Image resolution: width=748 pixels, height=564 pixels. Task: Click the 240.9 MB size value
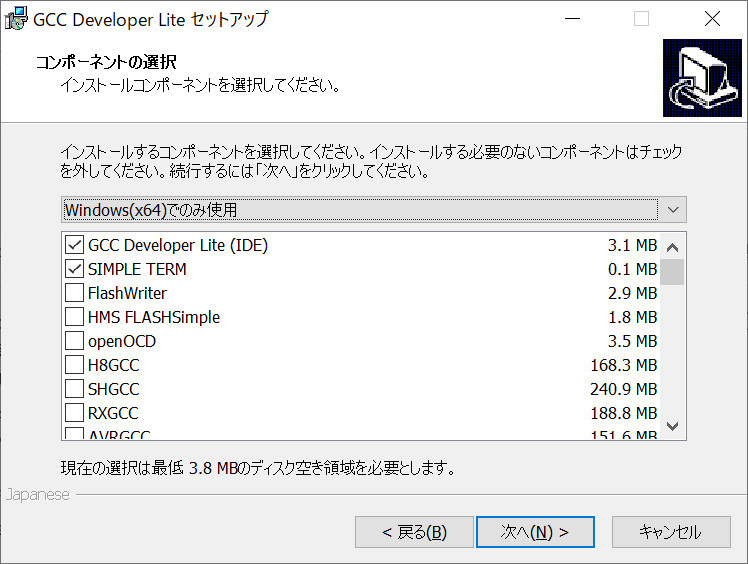(x=624, y=389)
